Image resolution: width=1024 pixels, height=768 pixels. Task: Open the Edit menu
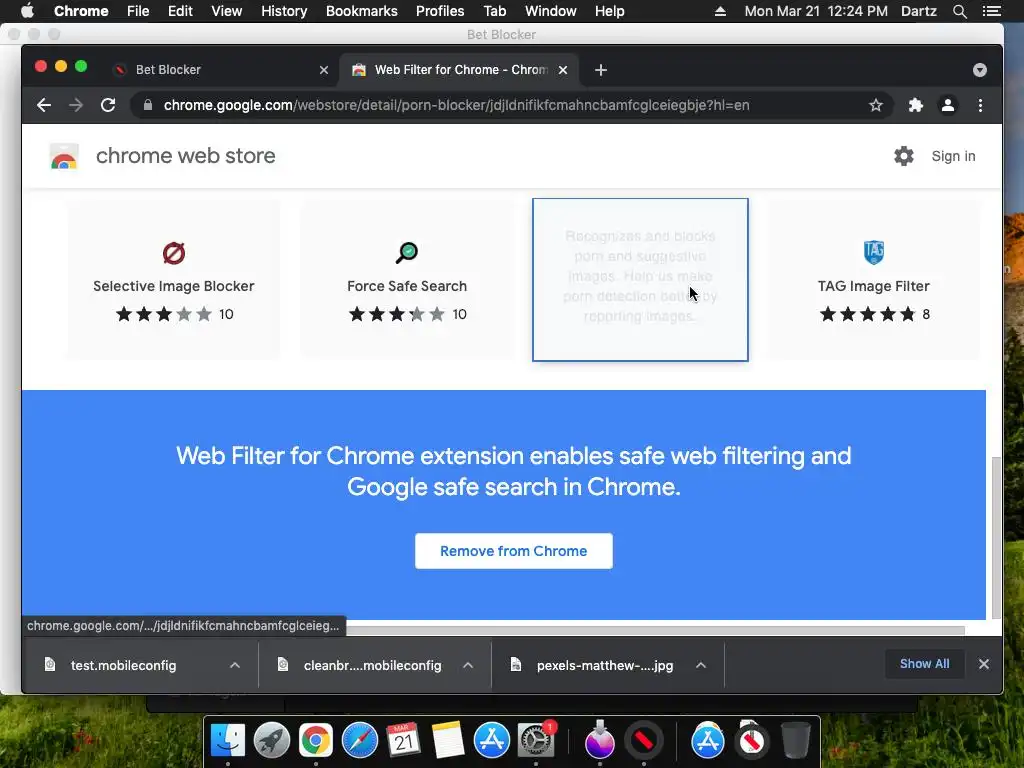[180, 11]
